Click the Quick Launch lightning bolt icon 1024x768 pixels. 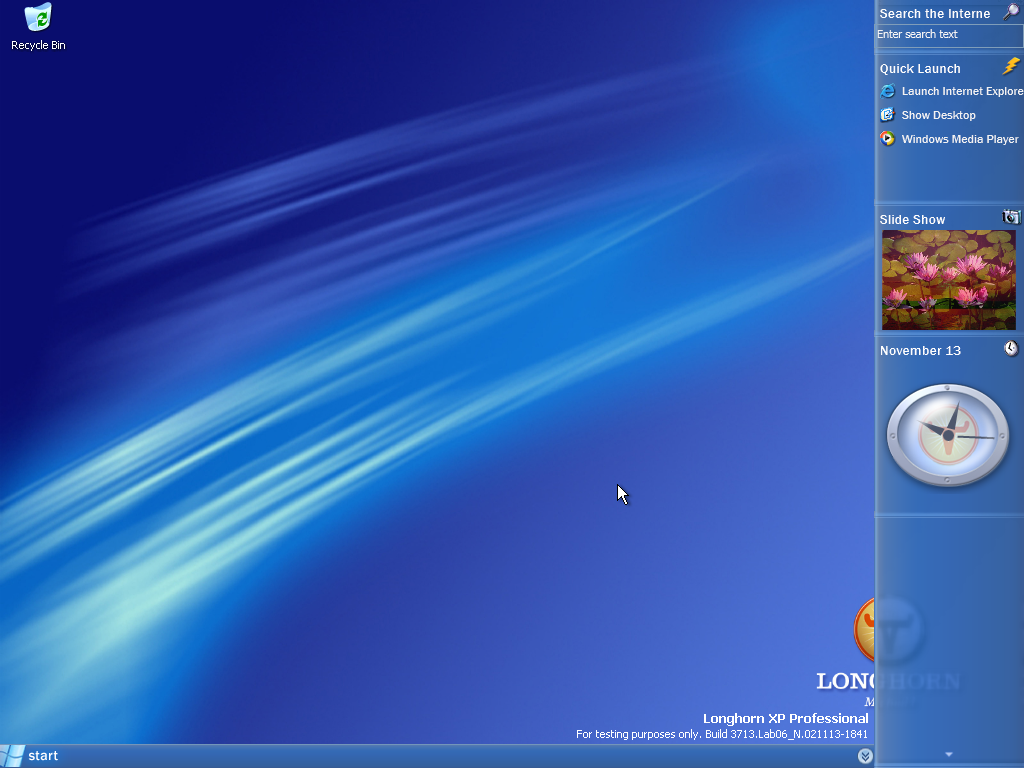[x=1011, y=66]
